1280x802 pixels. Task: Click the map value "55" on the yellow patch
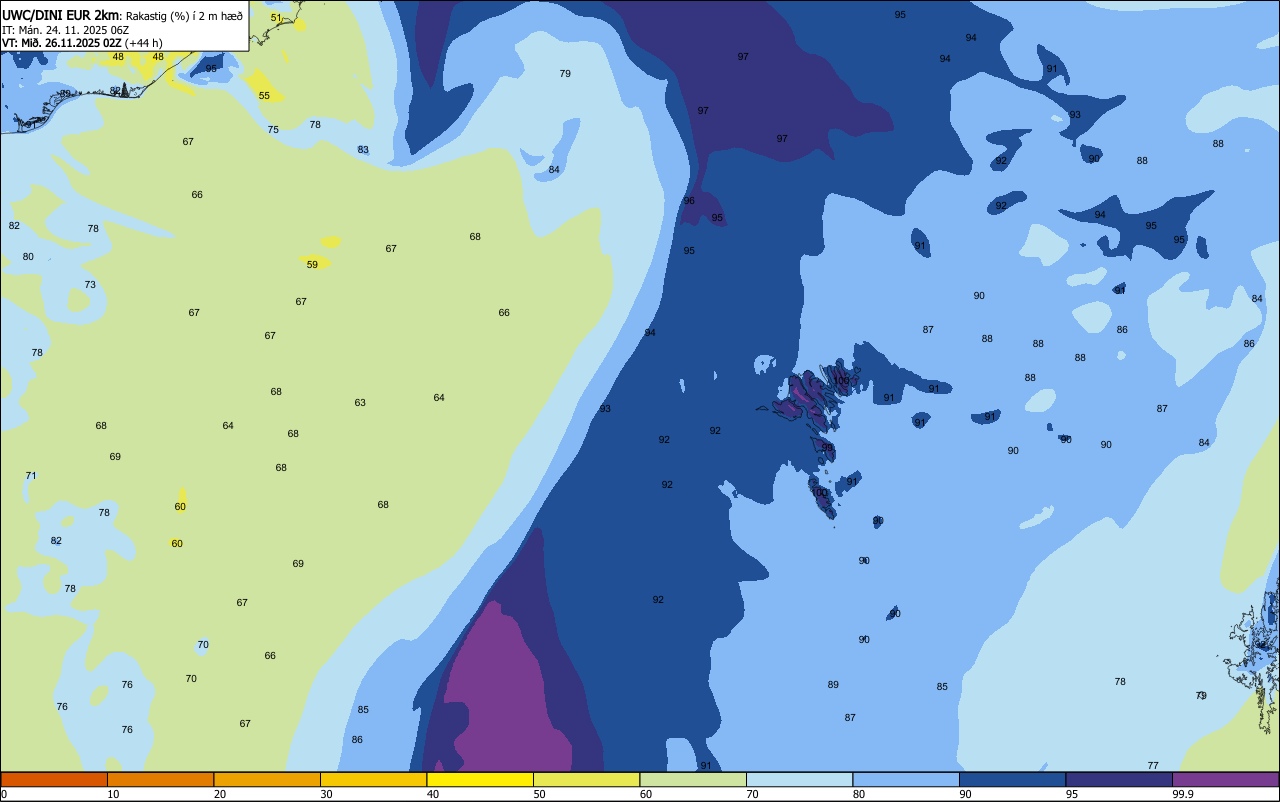(x=264, y=96)
